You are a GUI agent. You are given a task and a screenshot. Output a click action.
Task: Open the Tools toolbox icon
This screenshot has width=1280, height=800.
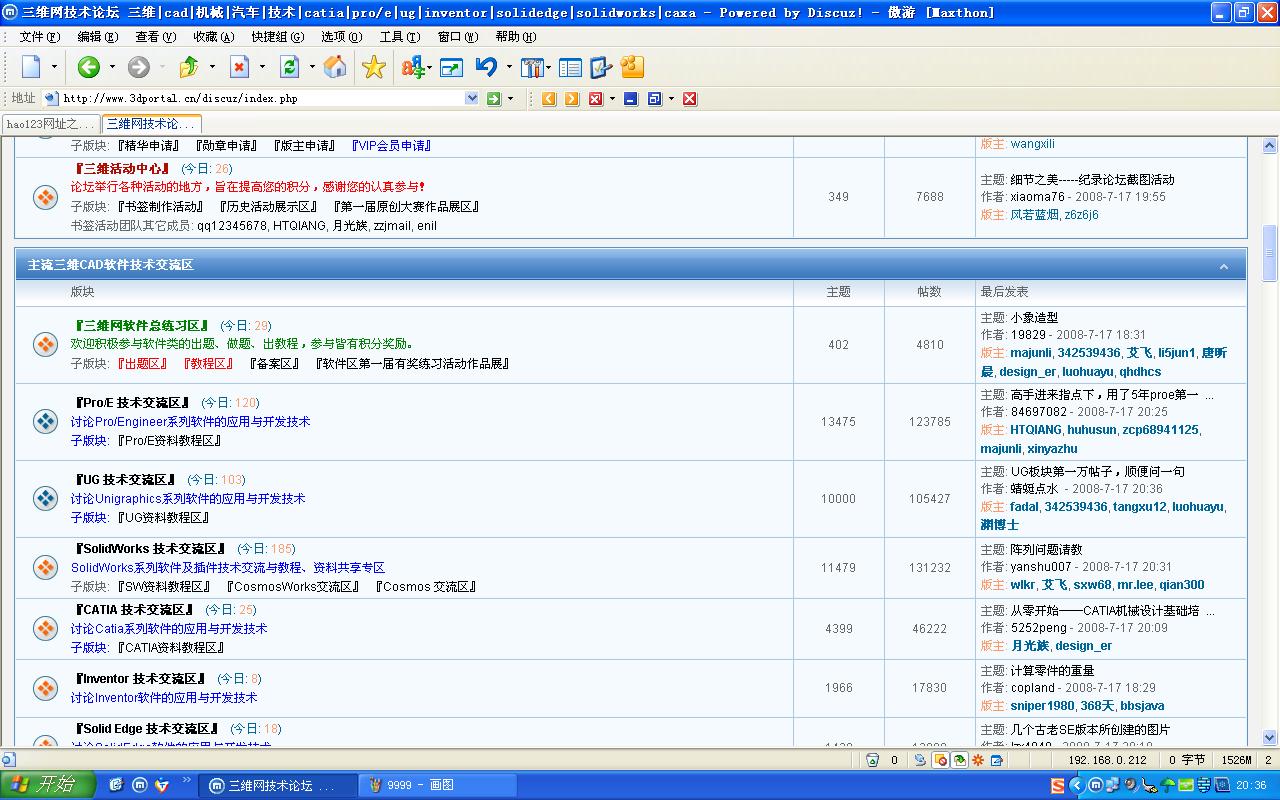point(532,67)
